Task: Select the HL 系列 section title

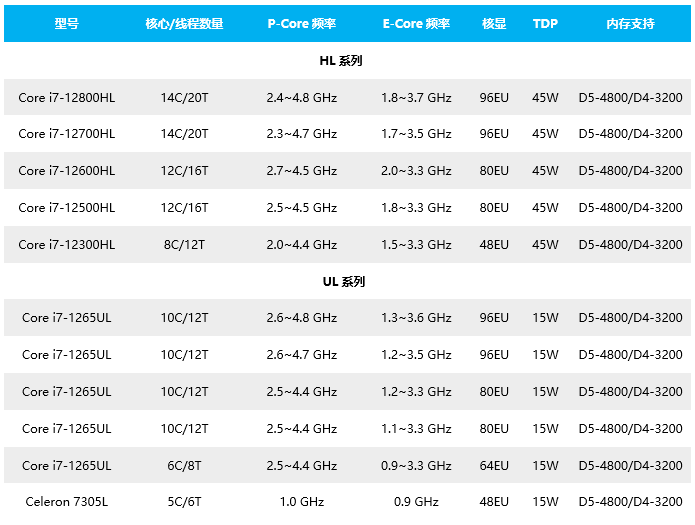Action: click(x=341, y=60)
